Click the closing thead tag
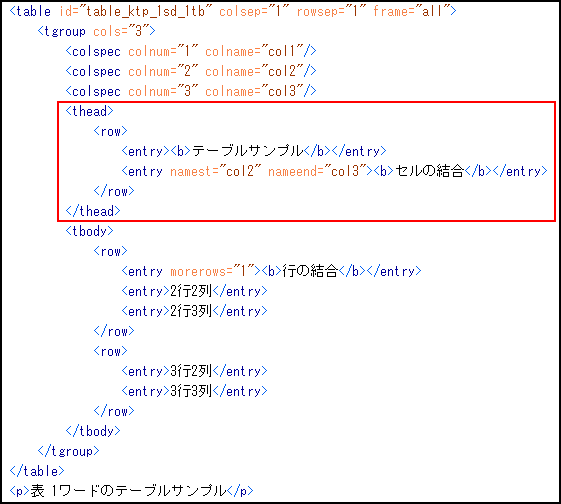This screenshot has height=504, width=561. click(93, 211)
